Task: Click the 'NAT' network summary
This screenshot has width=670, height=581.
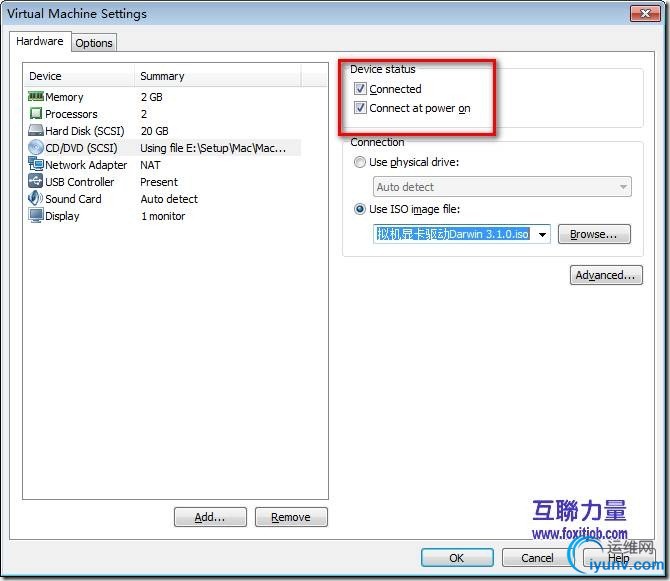Action: tap(150, 165)
